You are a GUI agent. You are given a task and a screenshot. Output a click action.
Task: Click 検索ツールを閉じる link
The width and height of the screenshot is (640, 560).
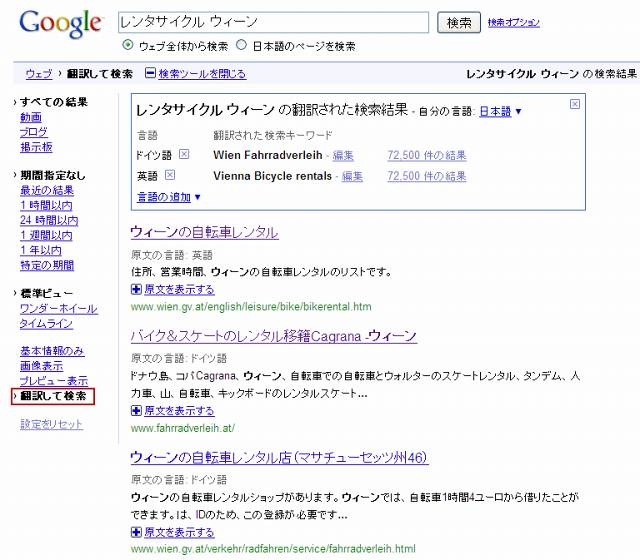(x=202, y=73)
